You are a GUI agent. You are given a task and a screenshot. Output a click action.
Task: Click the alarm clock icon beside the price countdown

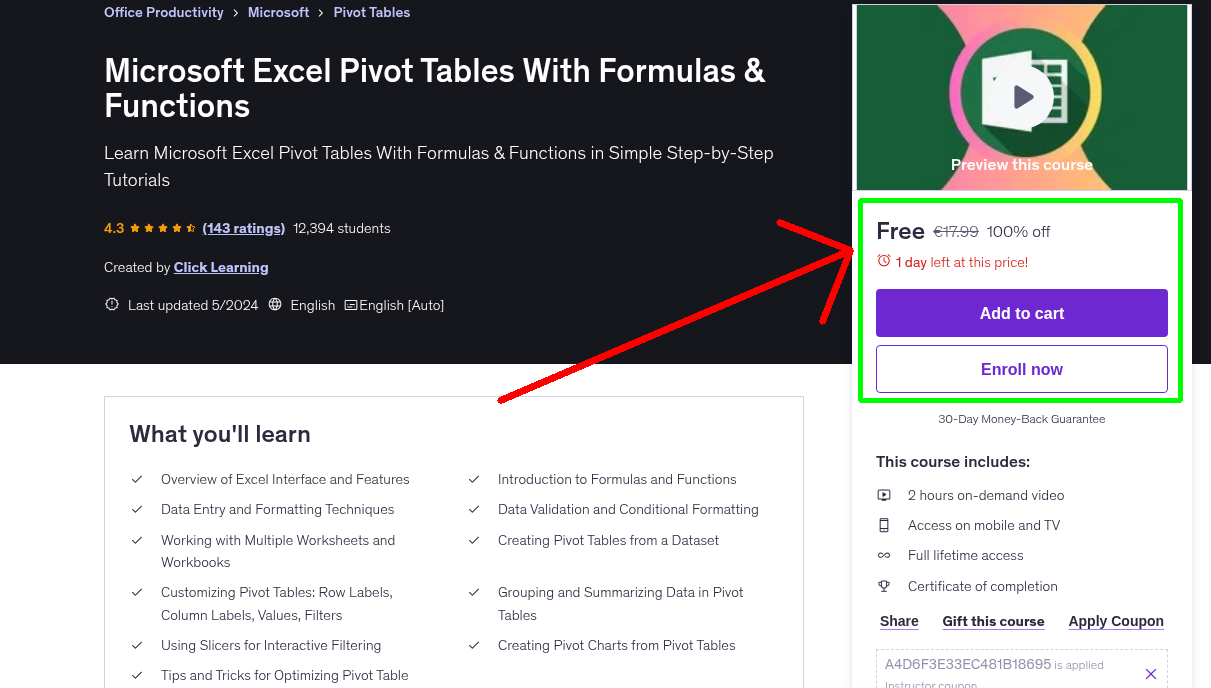tap(883, 260)
